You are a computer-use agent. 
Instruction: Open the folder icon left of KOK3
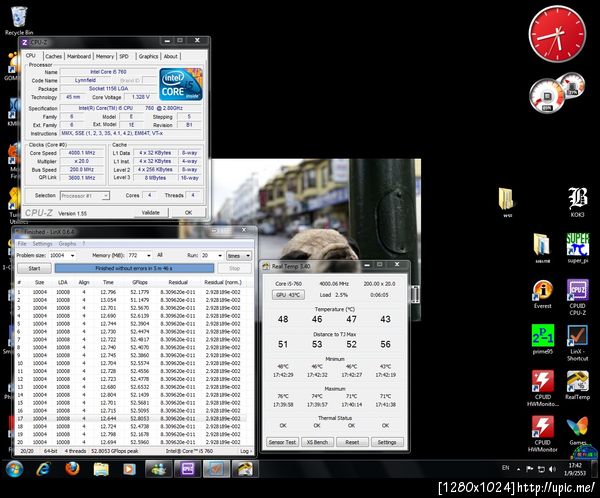coord(507,201)
